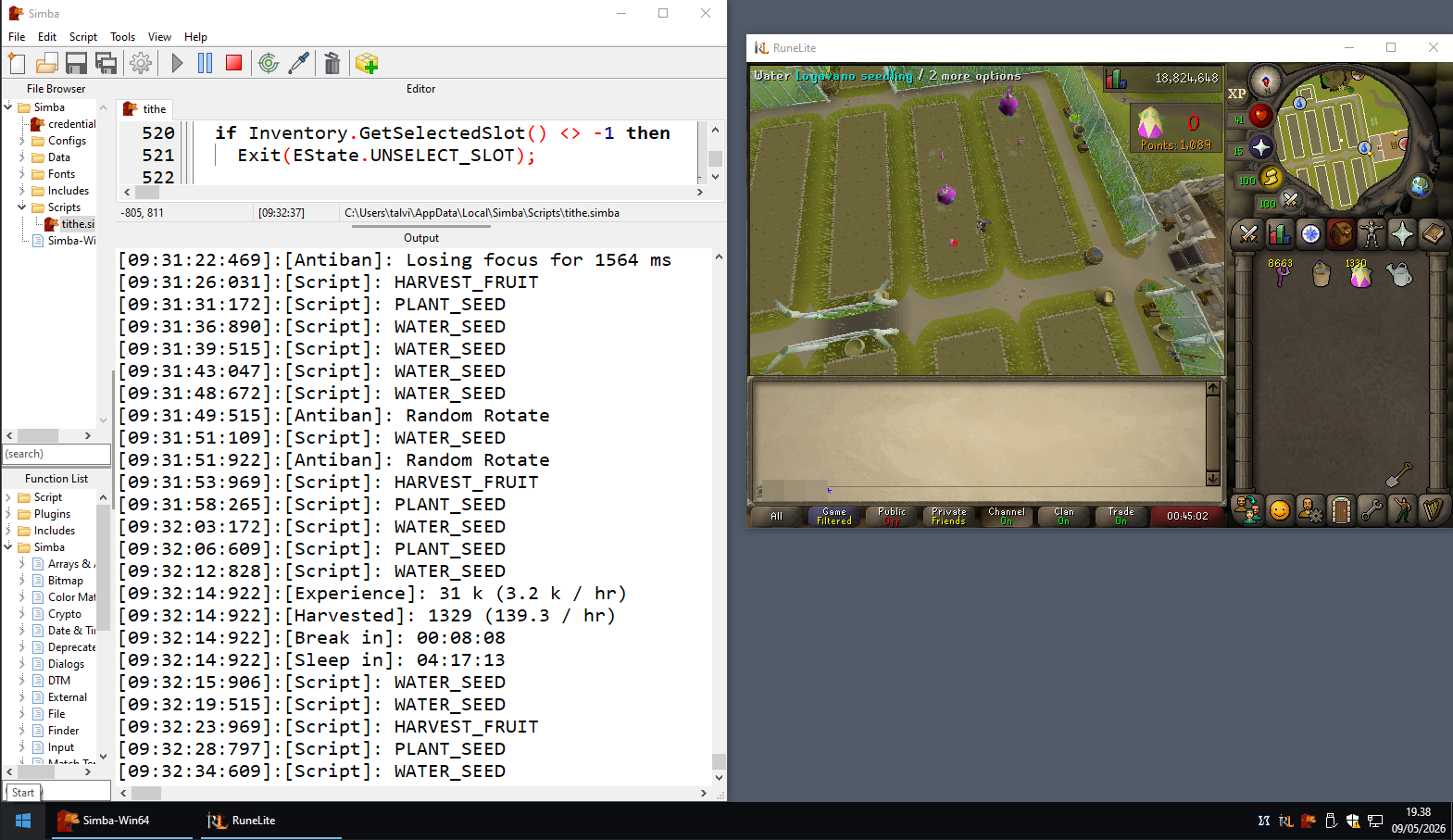Open the Account Management tab in RuneLite
Screen dimensions: 1453x840
pos(1310,510)
